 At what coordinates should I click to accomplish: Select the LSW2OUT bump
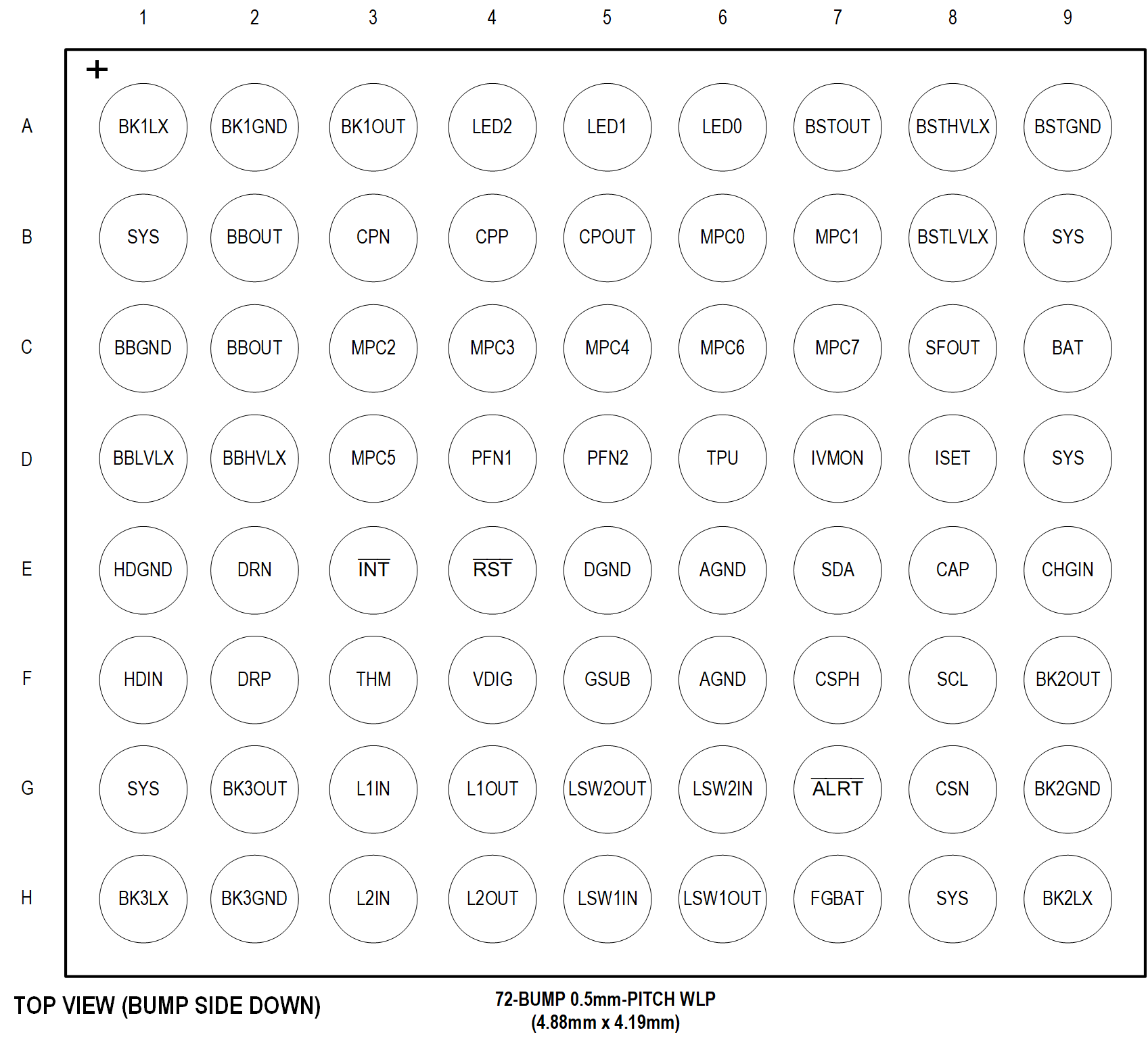(607, 789)
